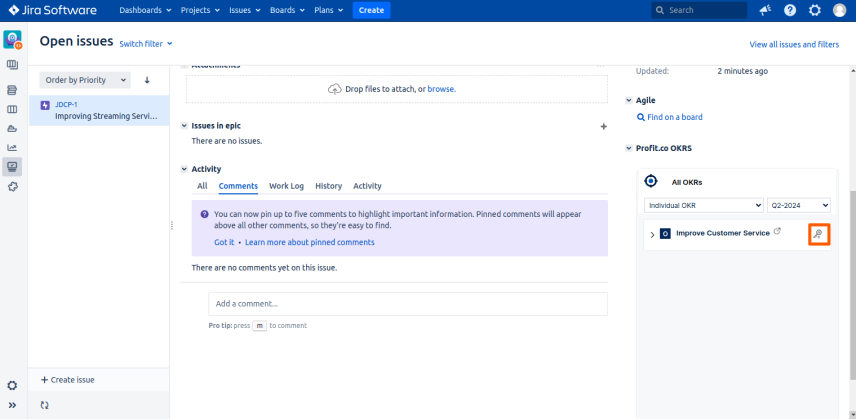Open Jira administration gear in header

click(815, 10)
